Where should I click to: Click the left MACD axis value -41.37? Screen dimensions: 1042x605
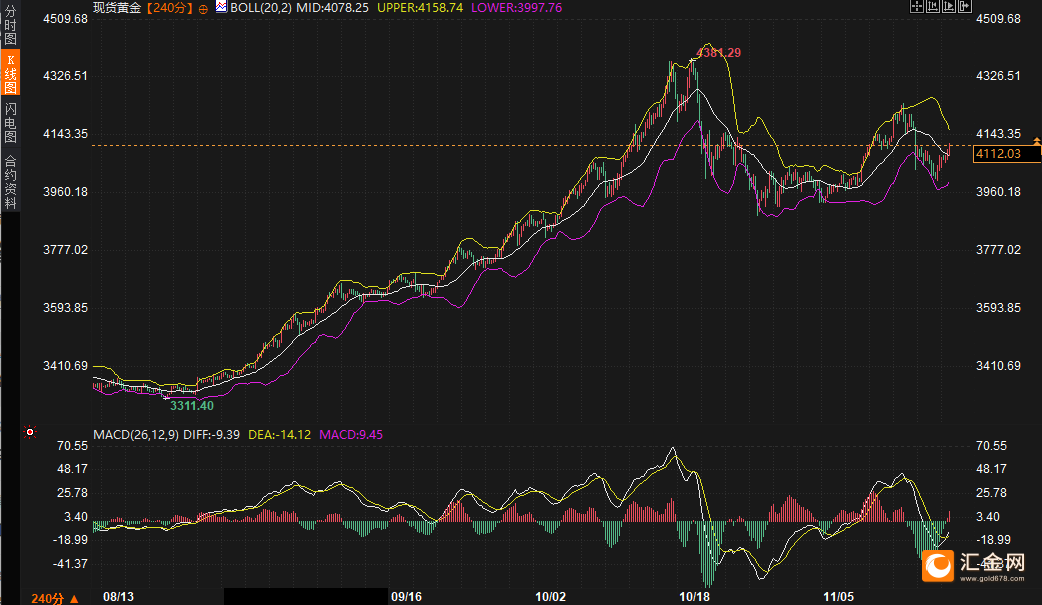(x=70, y=564)
